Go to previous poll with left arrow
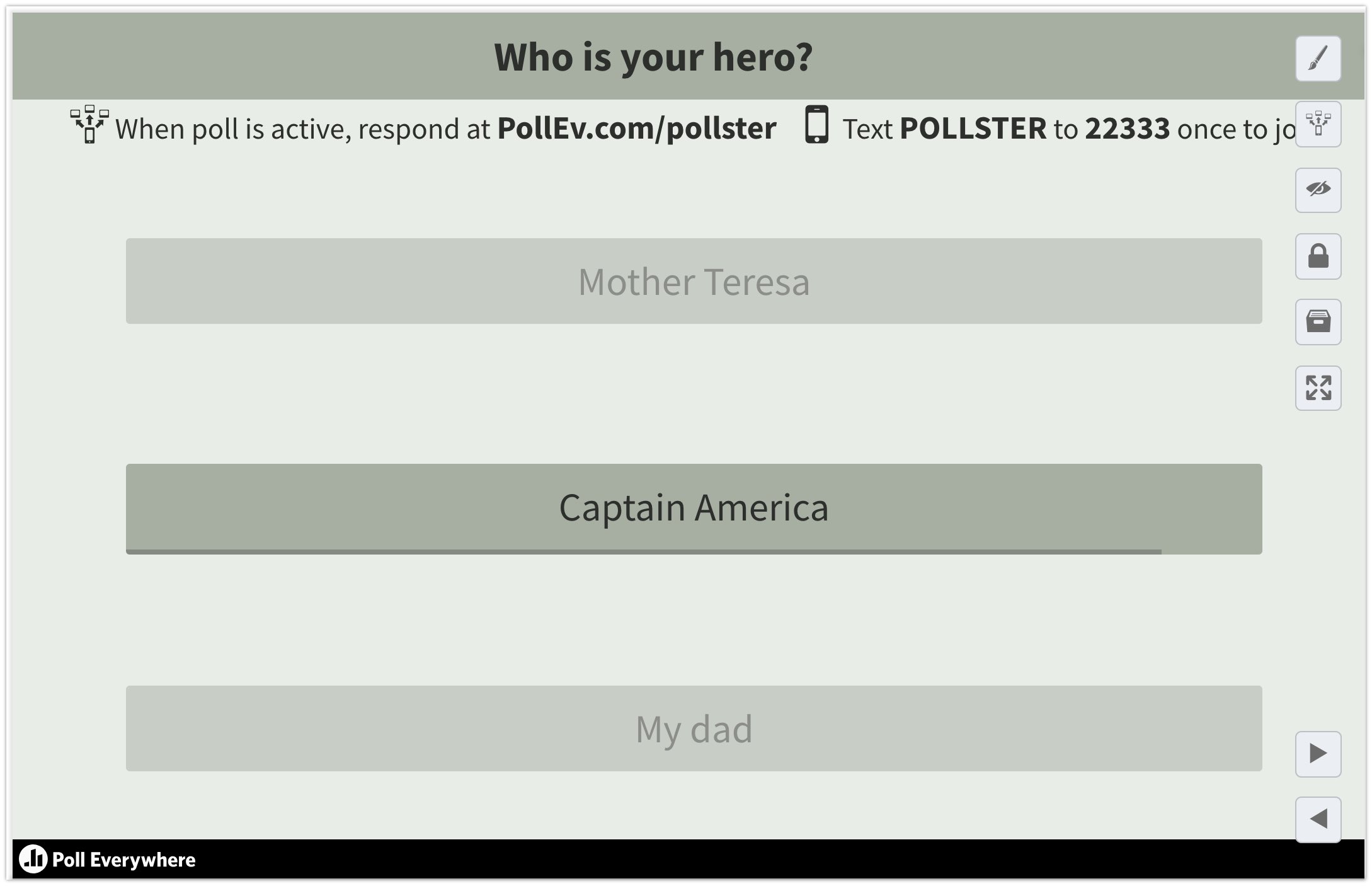Image resolution: width=1372 pixels, height=886 pixels. tap(1318, 819)
